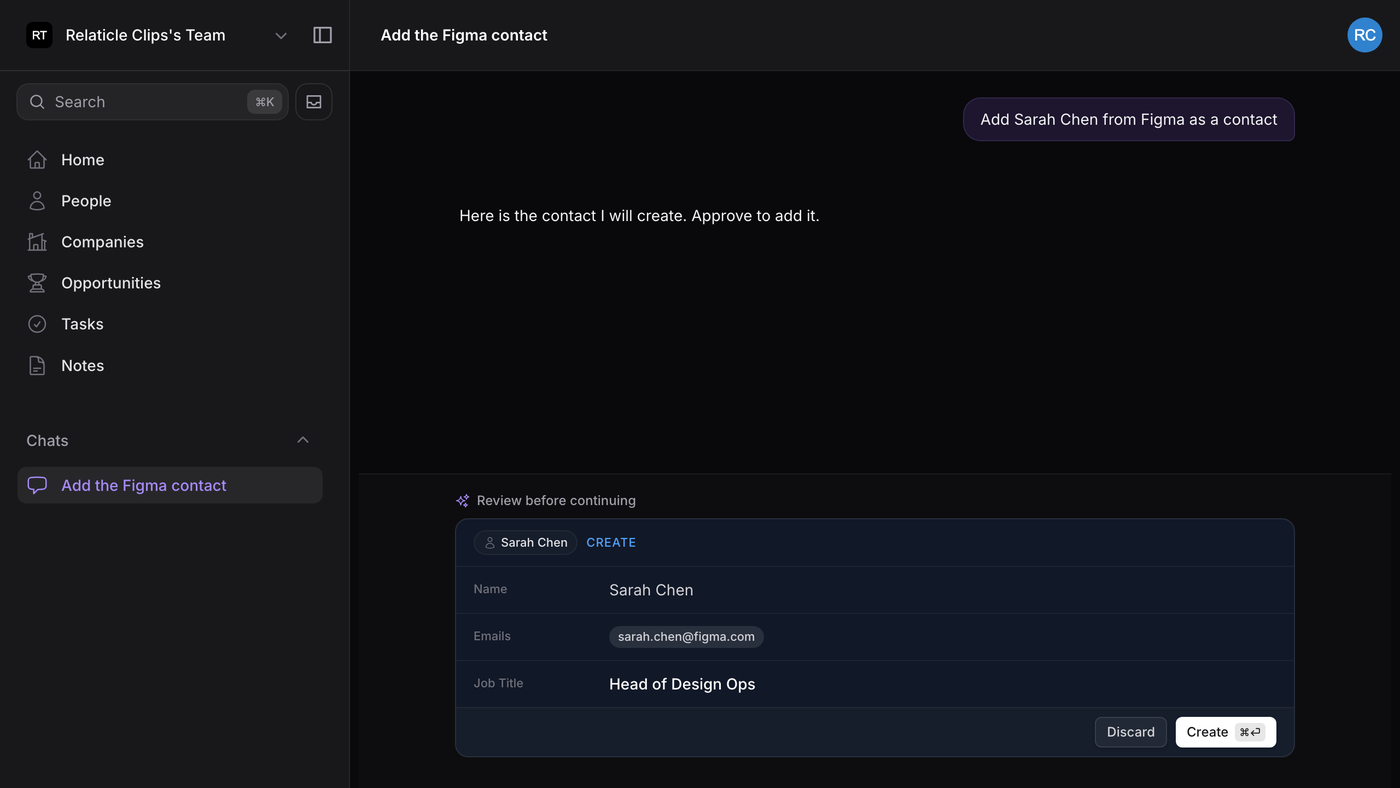The image size is (1400, 788).
Task: Toggle the sidebar panel icon
Action: pyautogui.click(x=322, y=35)
